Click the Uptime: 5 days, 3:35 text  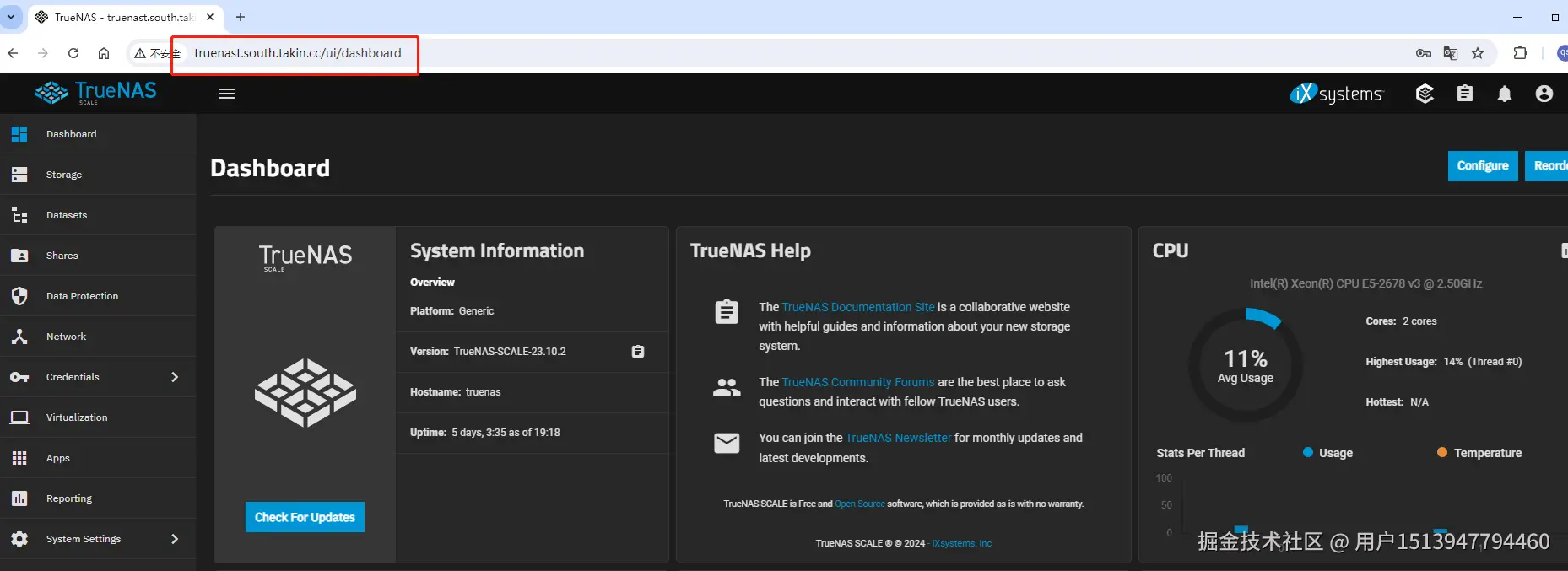[x=485, y=433]
